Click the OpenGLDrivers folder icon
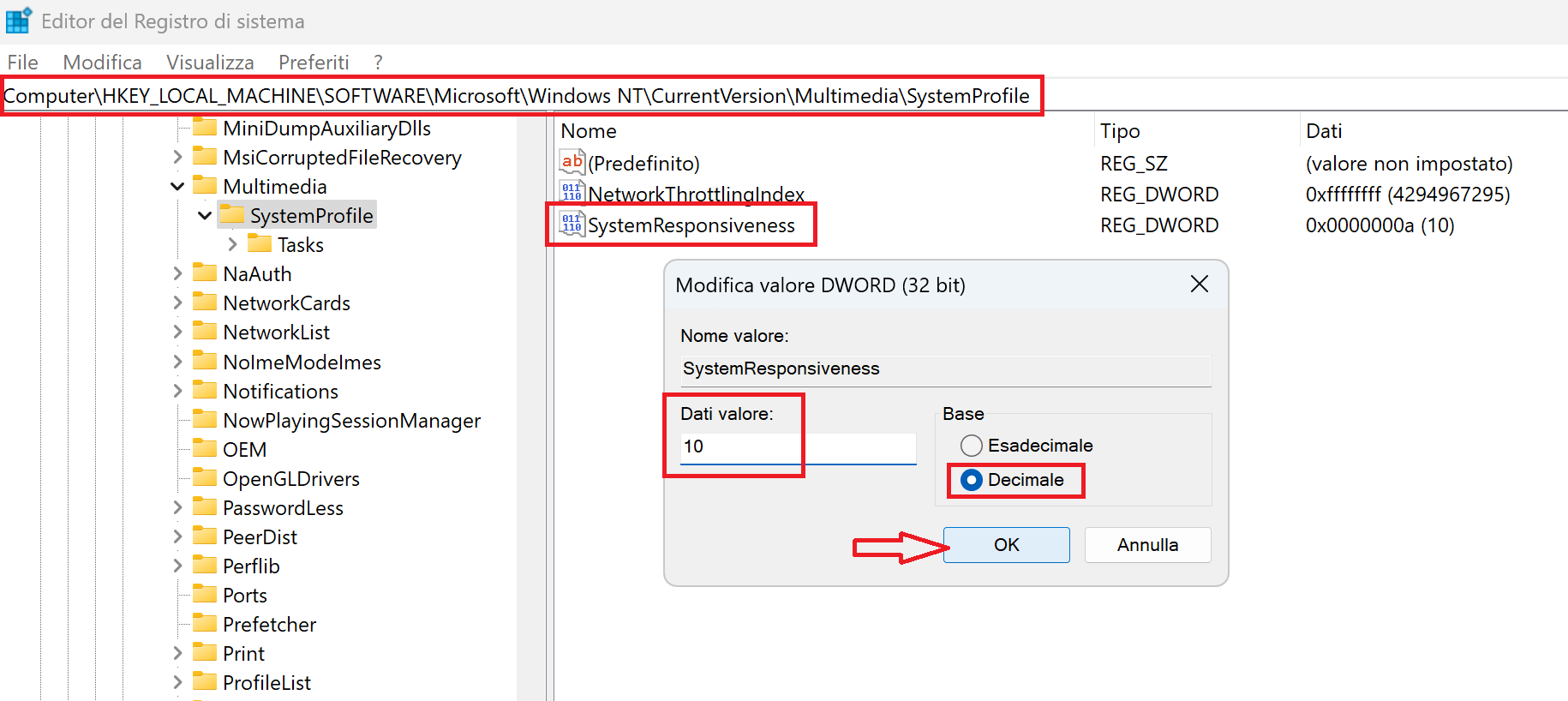Viewport: 1568px width, 701px height. [205, 478]
